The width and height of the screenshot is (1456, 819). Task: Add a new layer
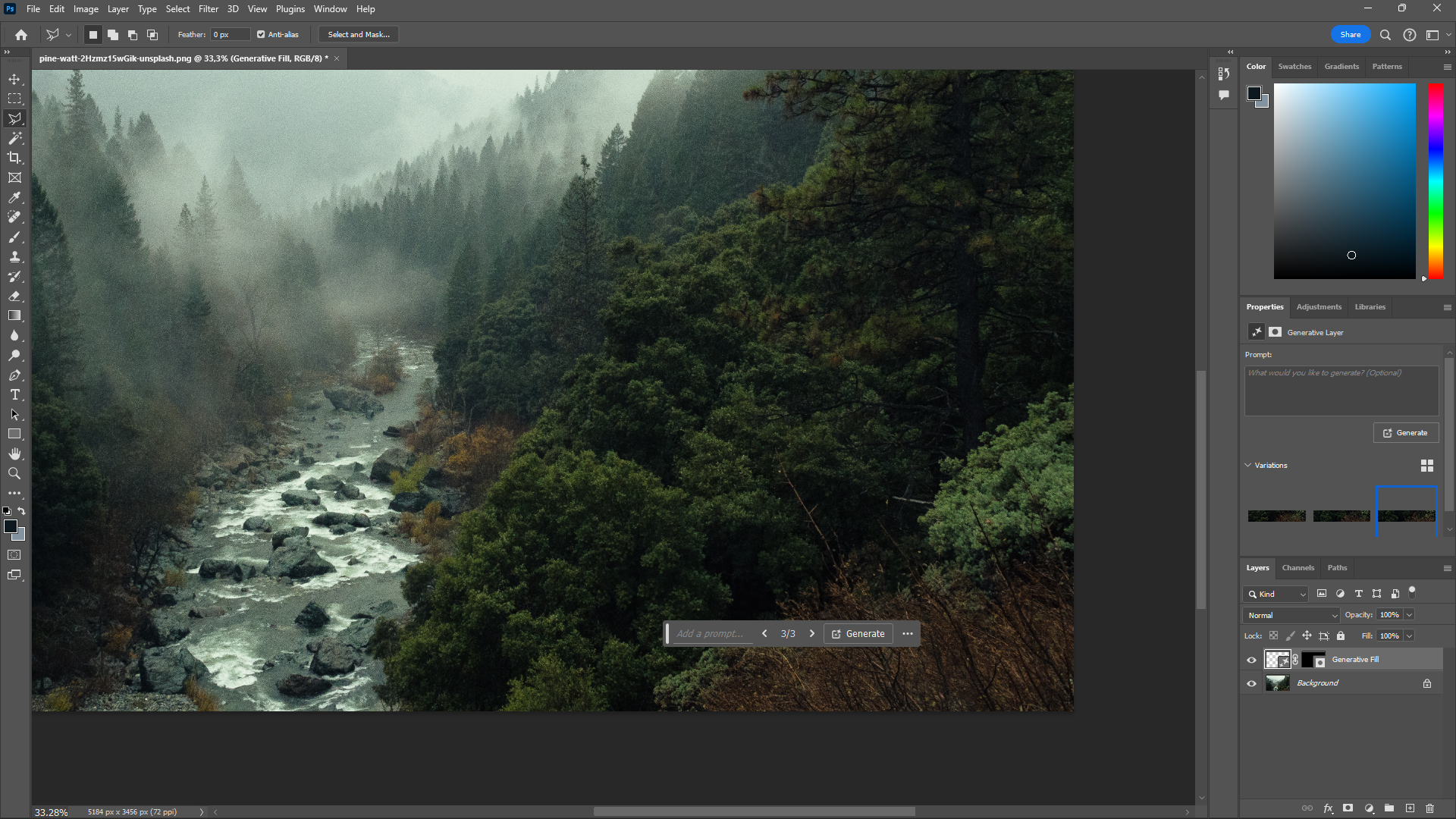click(x=1410, y=808)
